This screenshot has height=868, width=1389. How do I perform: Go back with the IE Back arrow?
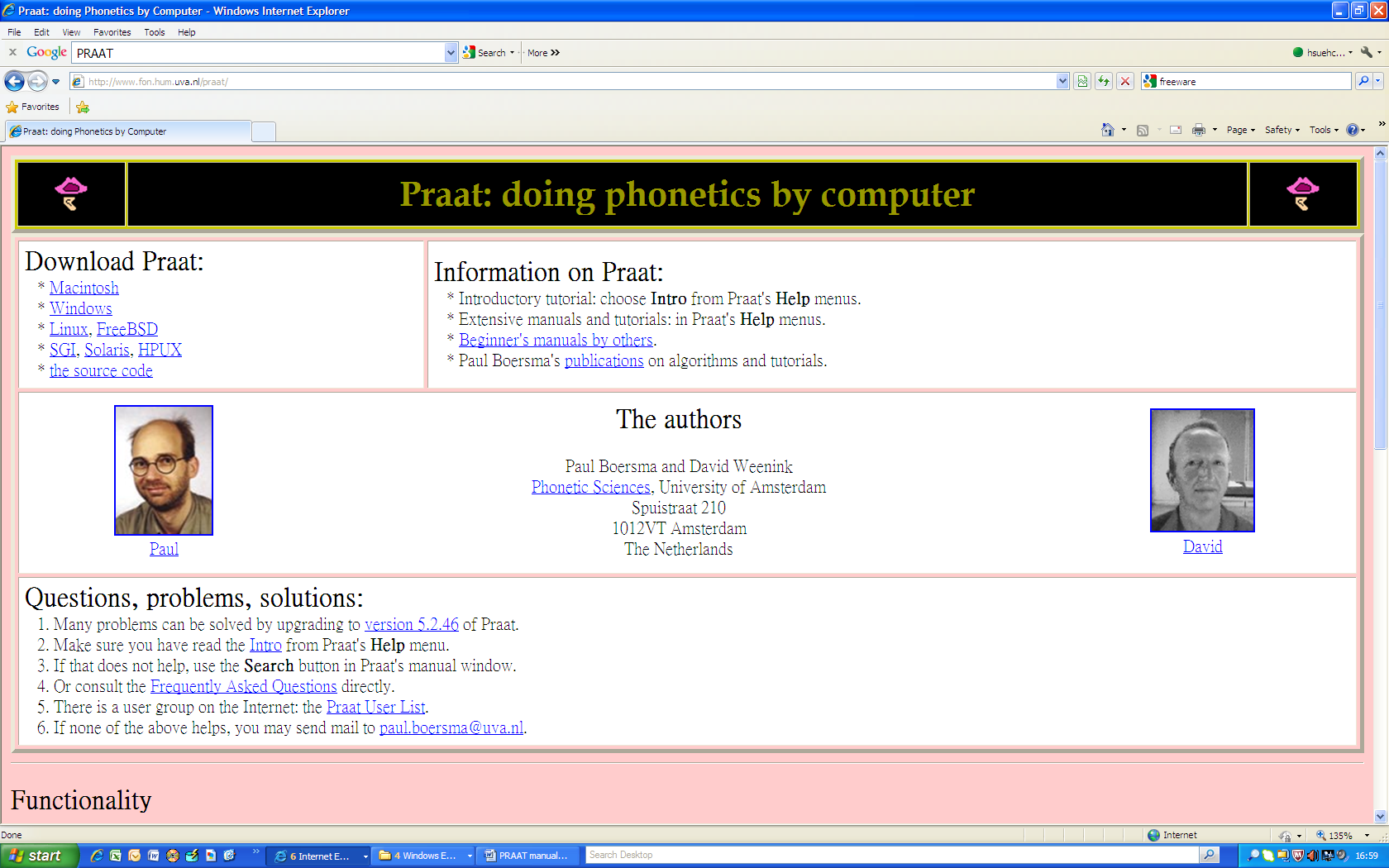pos(14,81)
